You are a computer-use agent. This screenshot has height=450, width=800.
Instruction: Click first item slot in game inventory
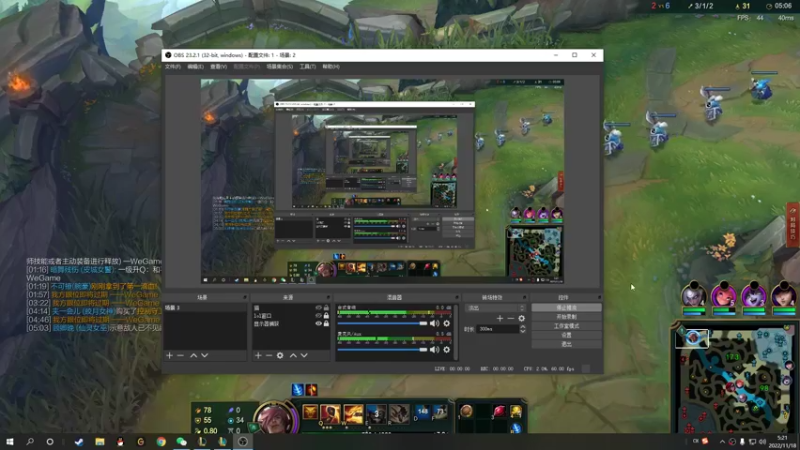pyautogui.click(x=466, y=411)
